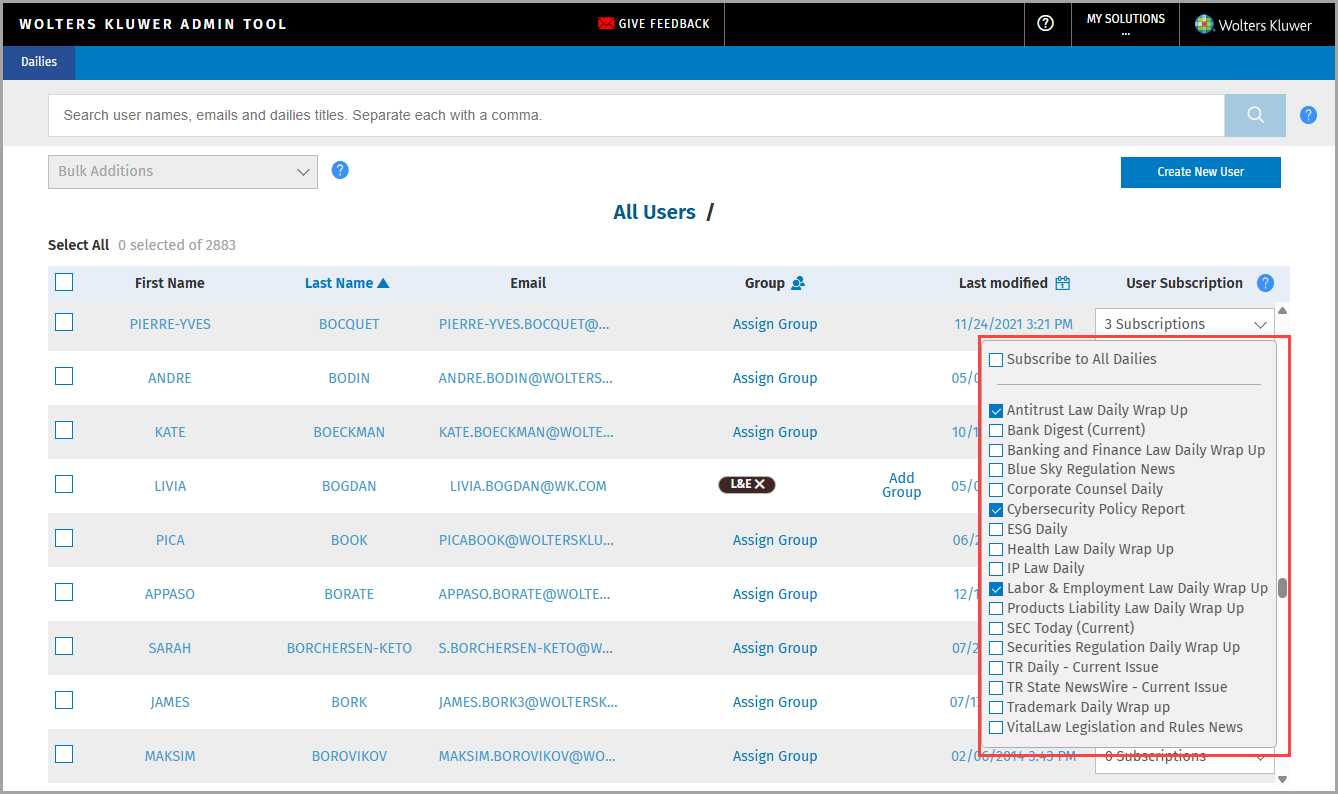Select the row checkbox for Maksim Borovikov
This screenshot has width=1338, height=794.
point(64,754)
